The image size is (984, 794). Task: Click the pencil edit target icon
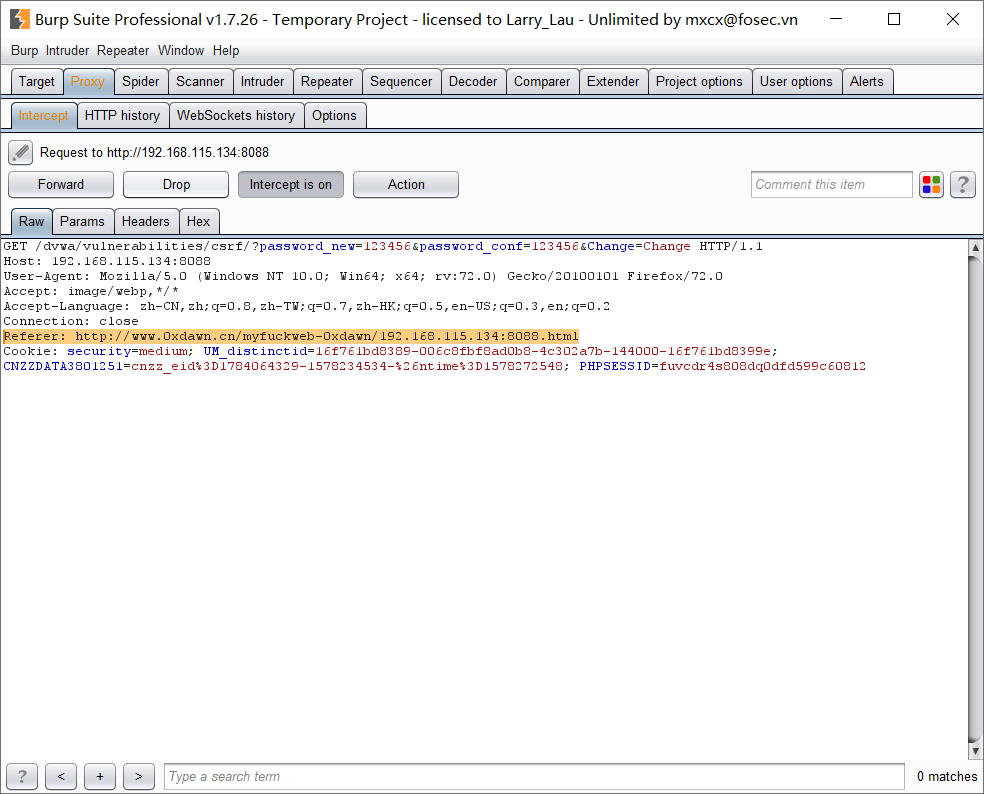tap(21, 153)
